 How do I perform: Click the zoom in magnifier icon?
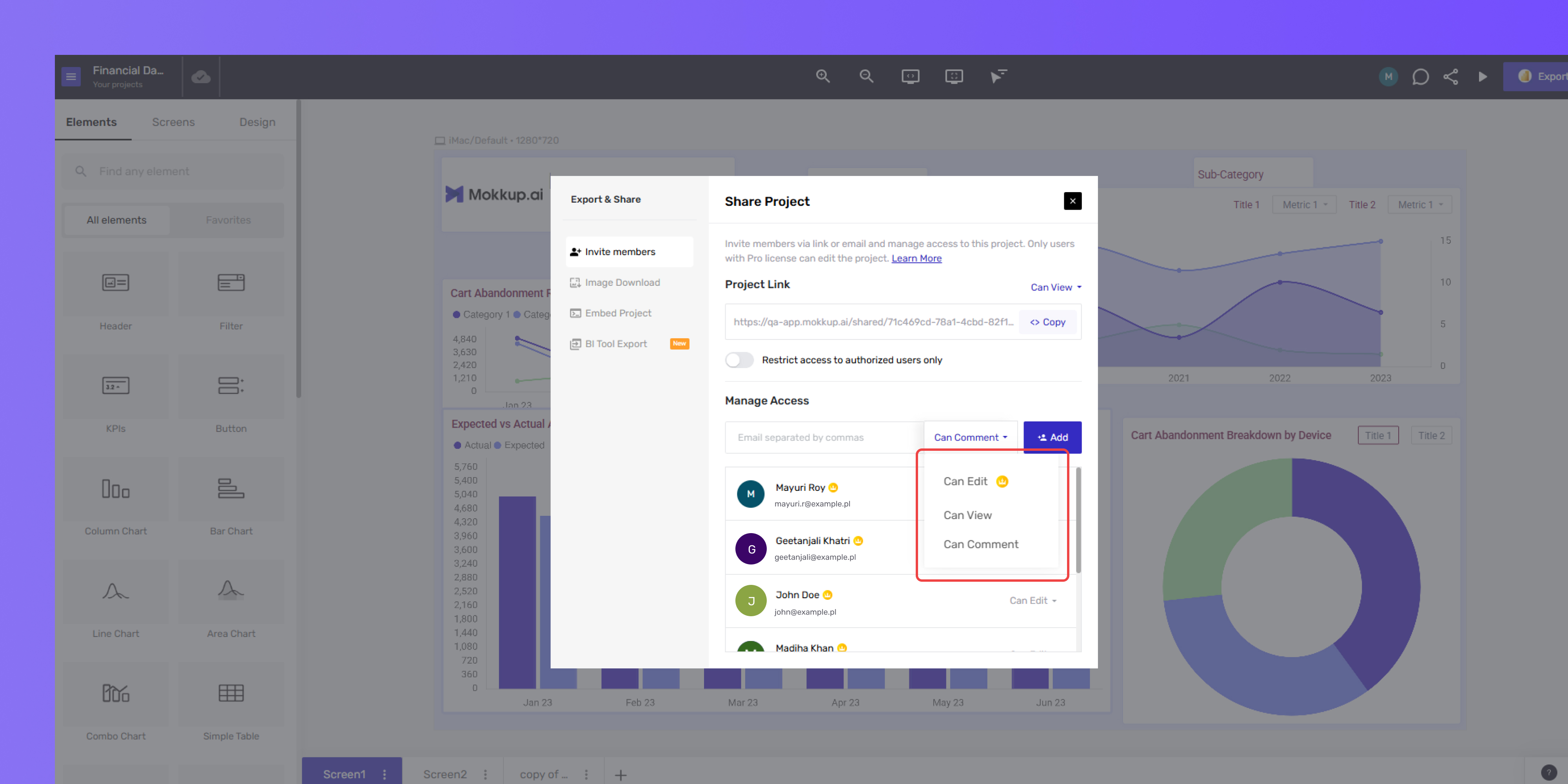823,76
